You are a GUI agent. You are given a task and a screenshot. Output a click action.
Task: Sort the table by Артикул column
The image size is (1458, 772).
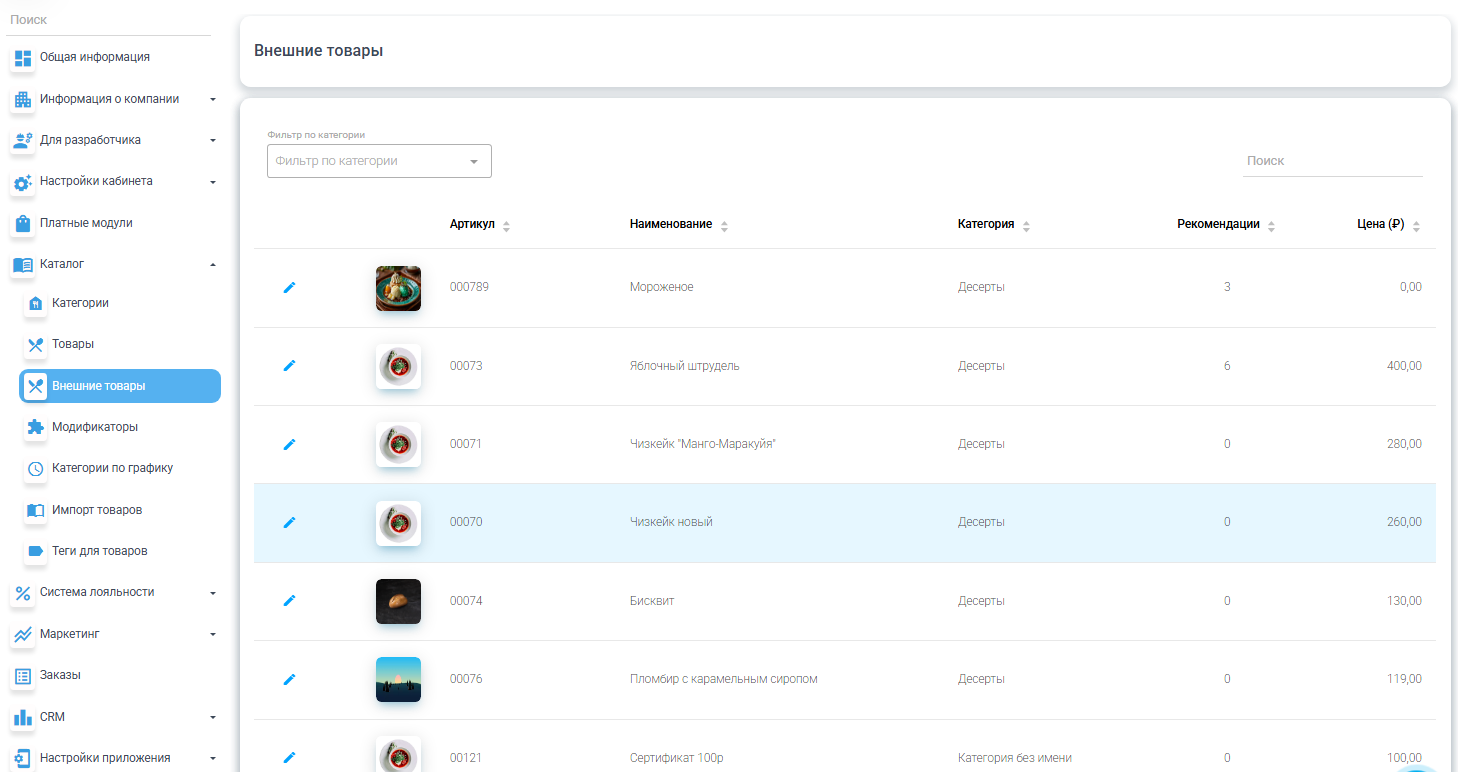click(506, 226)
